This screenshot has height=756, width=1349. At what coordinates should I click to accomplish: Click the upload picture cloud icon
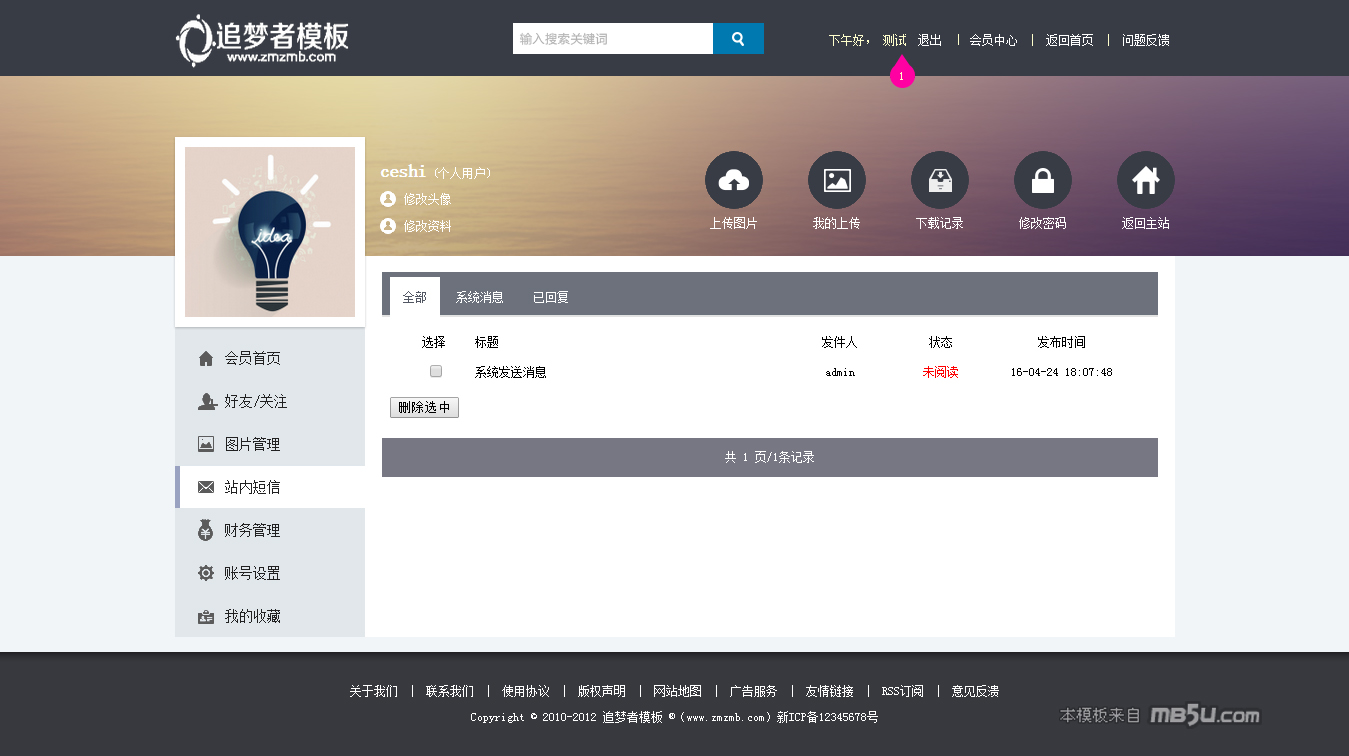coord(733,181)
